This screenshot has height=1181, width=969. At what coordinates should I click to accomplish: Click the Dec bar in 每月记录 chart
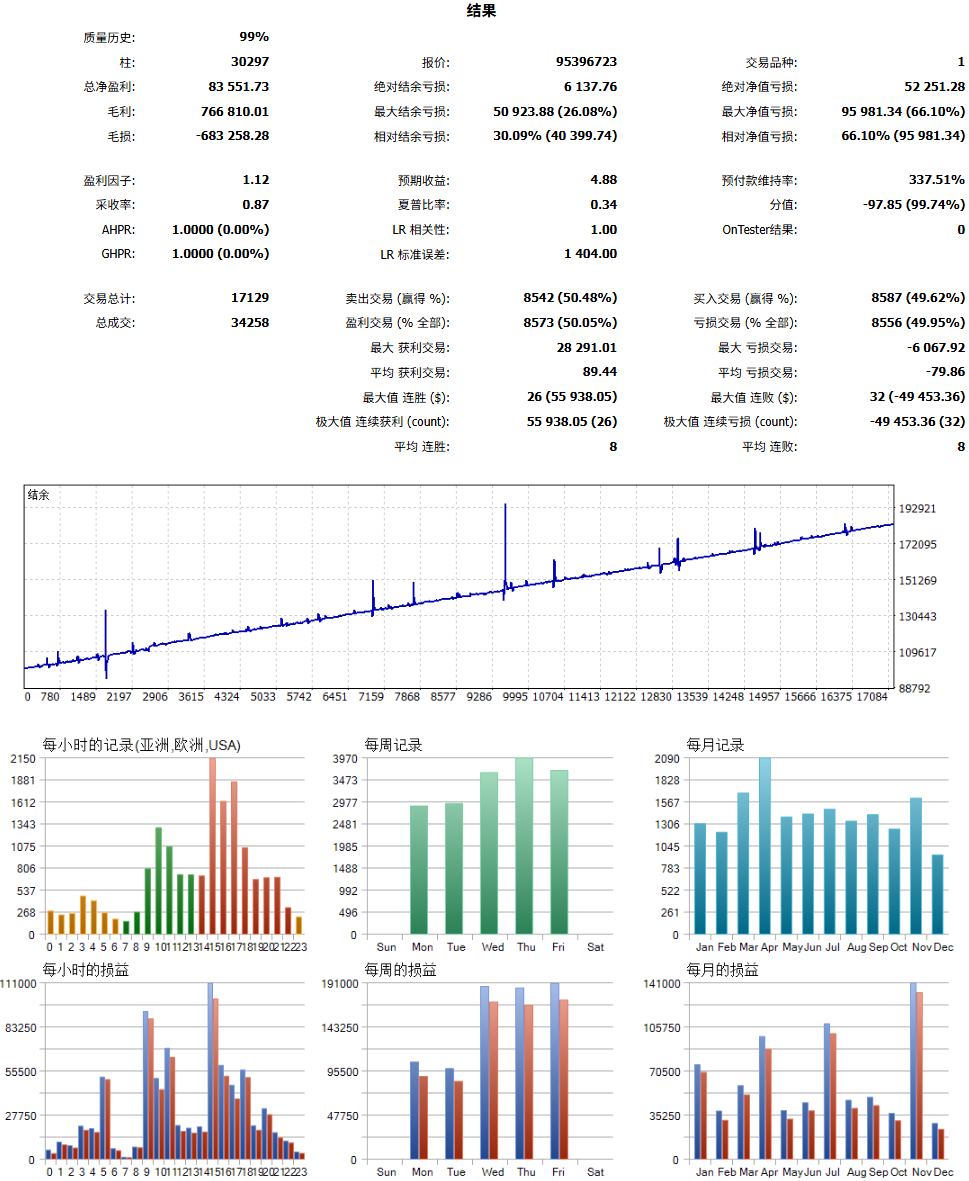point(937,895)
